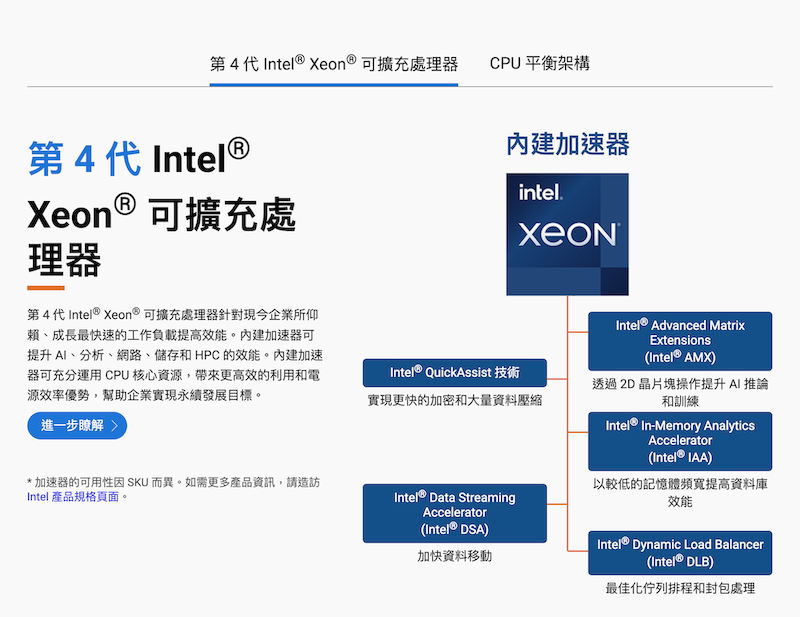Click the footnote about 加速器的可用性因 SKU 而異
The width and height of the screenshot is (800, 617).
click(174, 481)
